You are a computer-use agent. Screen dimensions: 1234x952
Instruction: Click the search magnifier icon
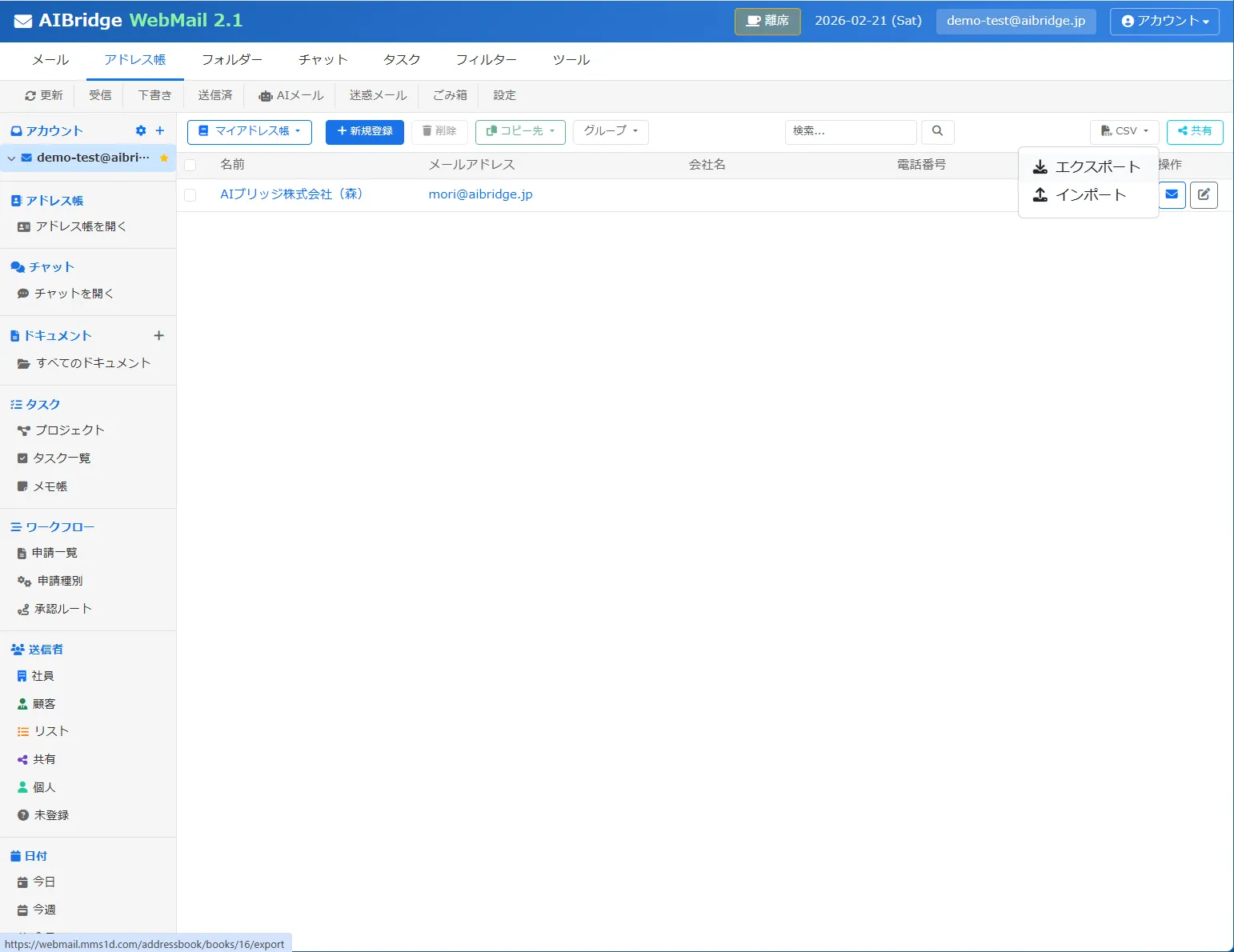[x=937, y=131]
